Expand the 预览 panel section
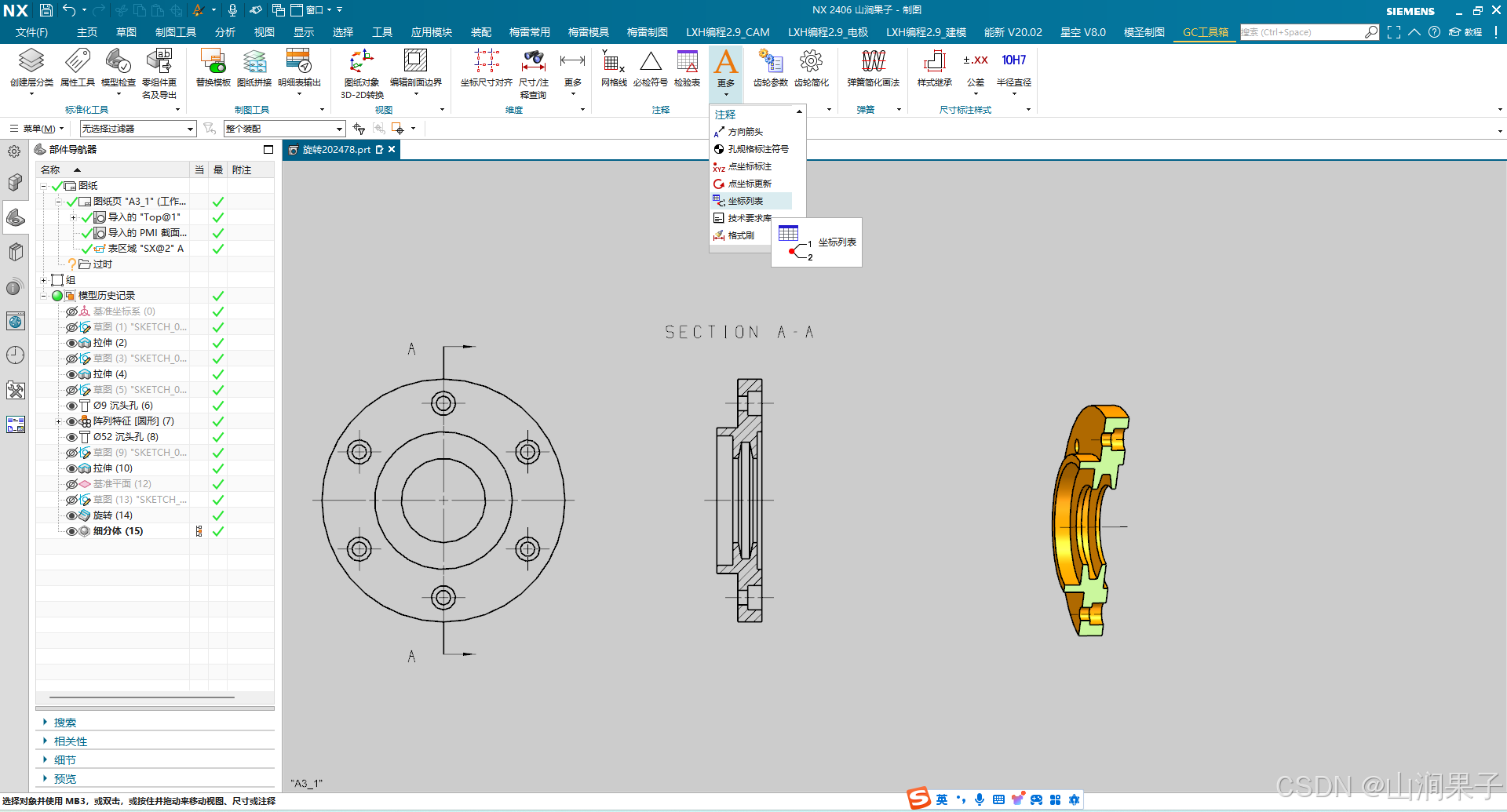Viewport: 1507px width, 812px height. 65,779
